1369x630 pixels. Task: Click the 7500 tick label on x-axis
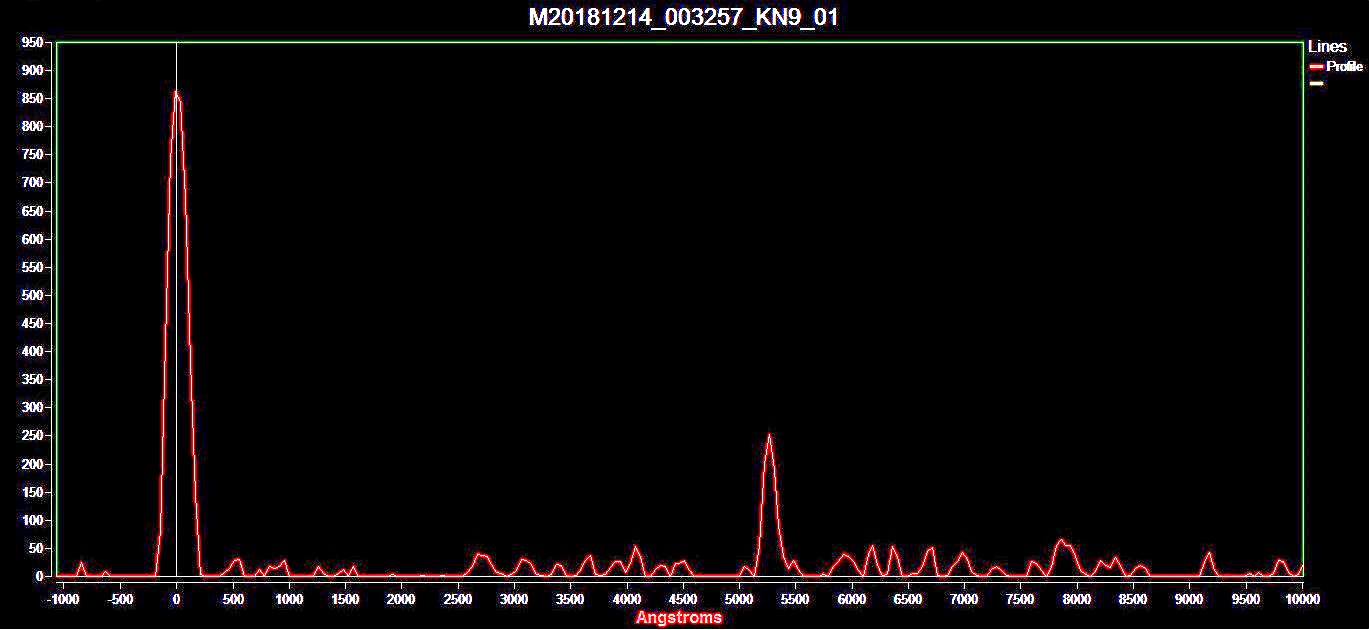click(x=1020, y=599)
